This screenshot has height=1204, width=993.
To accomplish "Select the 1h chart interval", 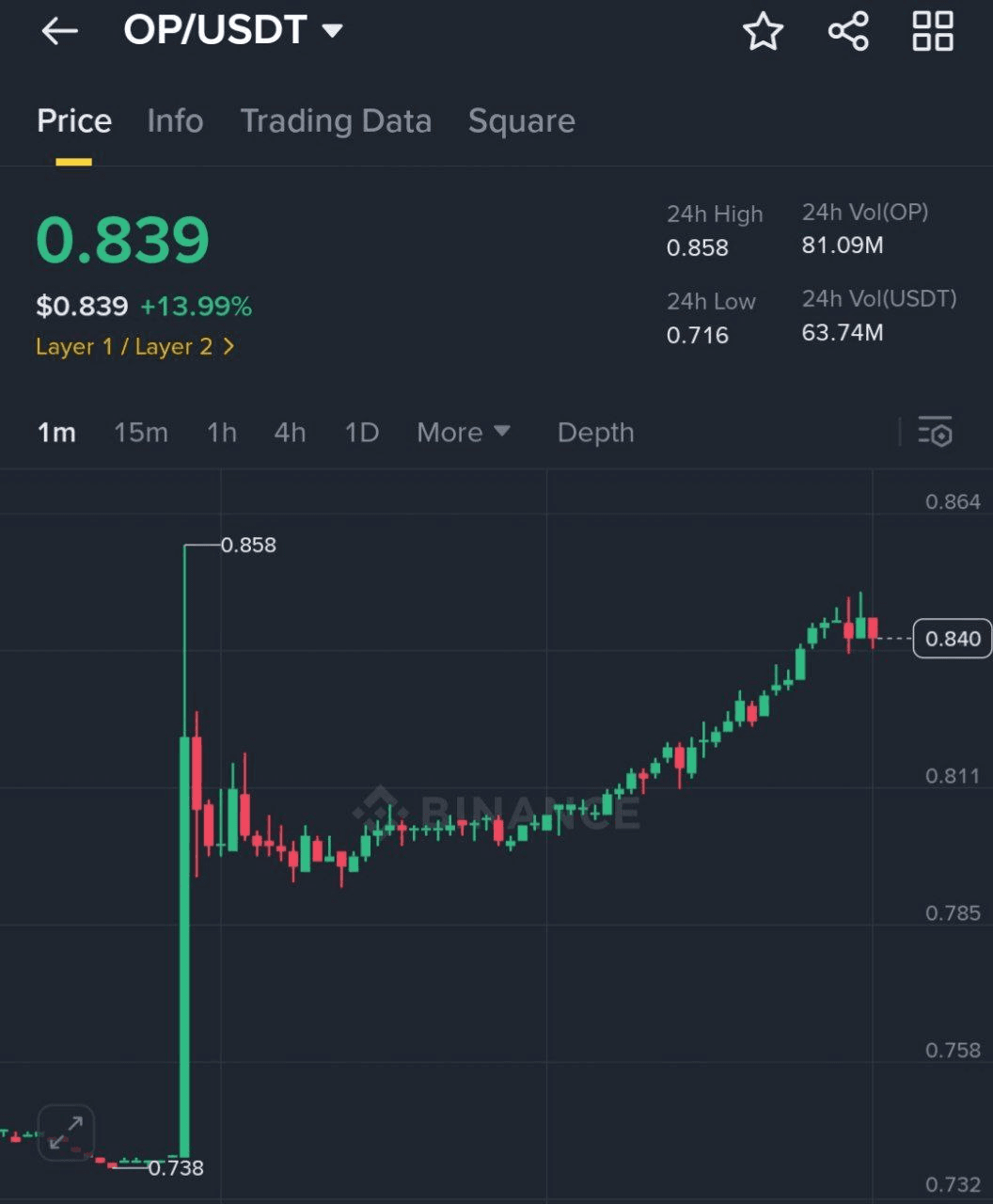I will click(x=222, y=433).
